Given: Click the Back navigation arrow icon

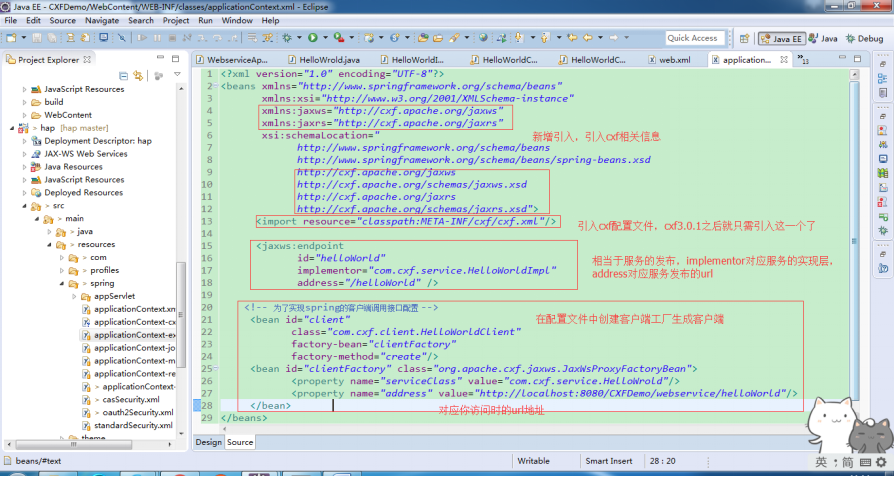Looking at the screenshot, I should 587,38.
